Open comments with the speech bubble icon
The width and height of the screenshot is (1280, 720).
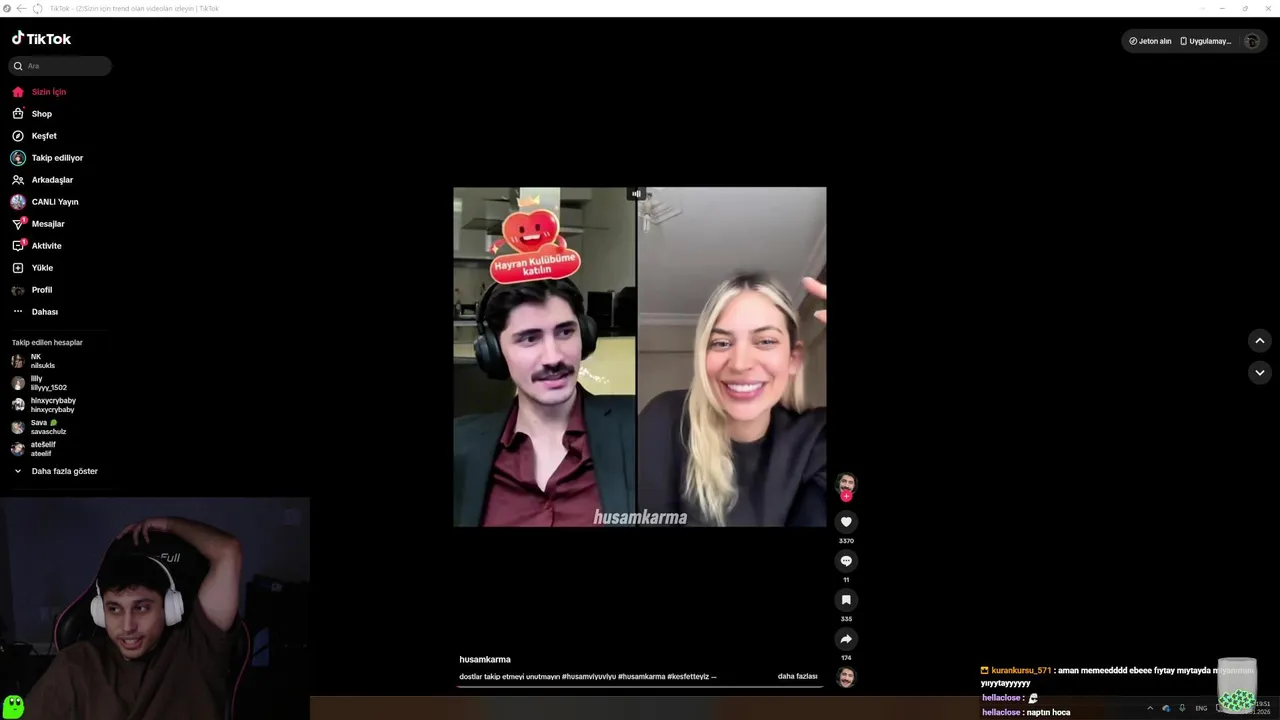coord(846,561)
